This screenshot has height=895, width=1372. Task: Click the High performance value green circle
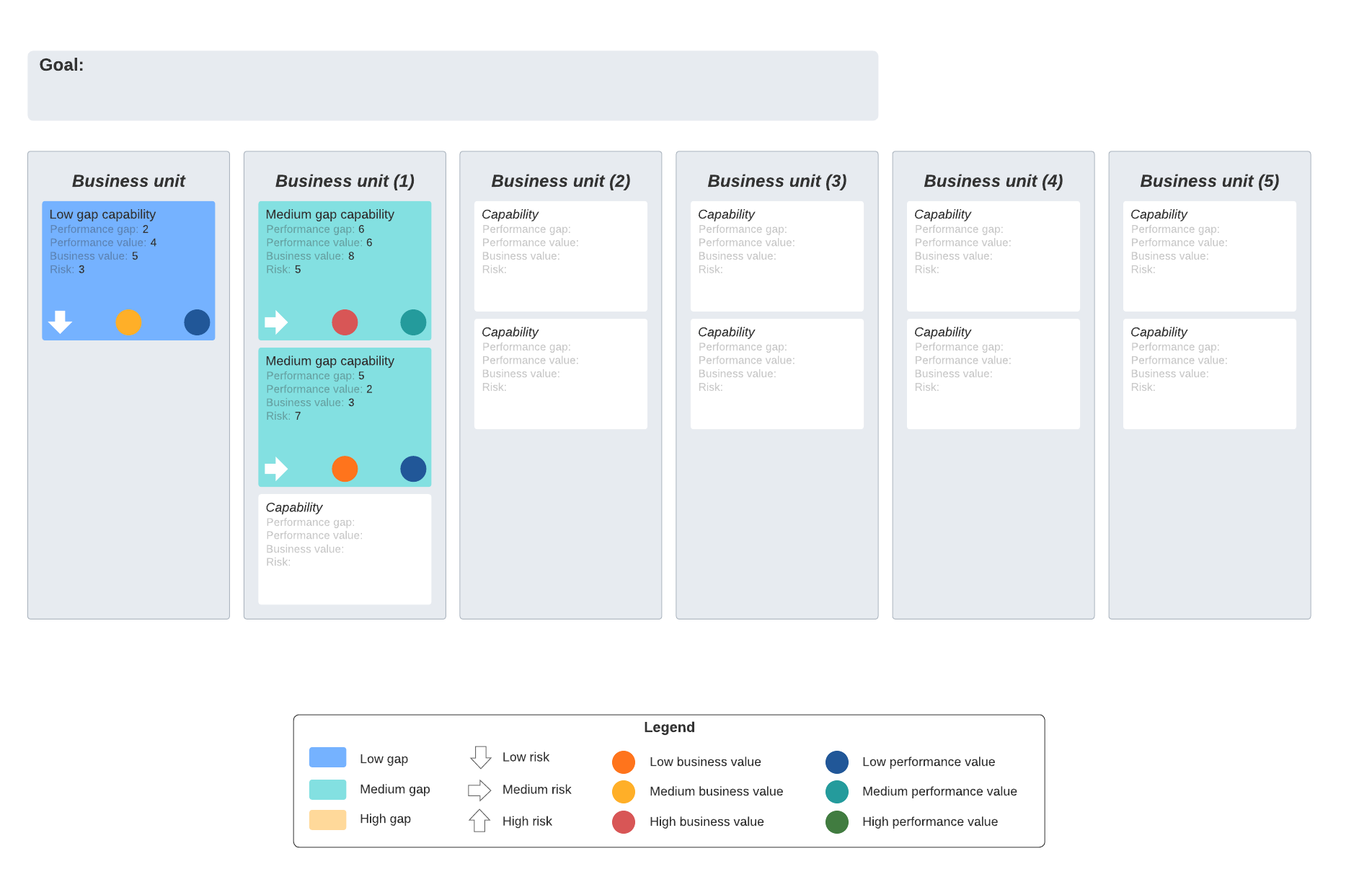[837, 822]
